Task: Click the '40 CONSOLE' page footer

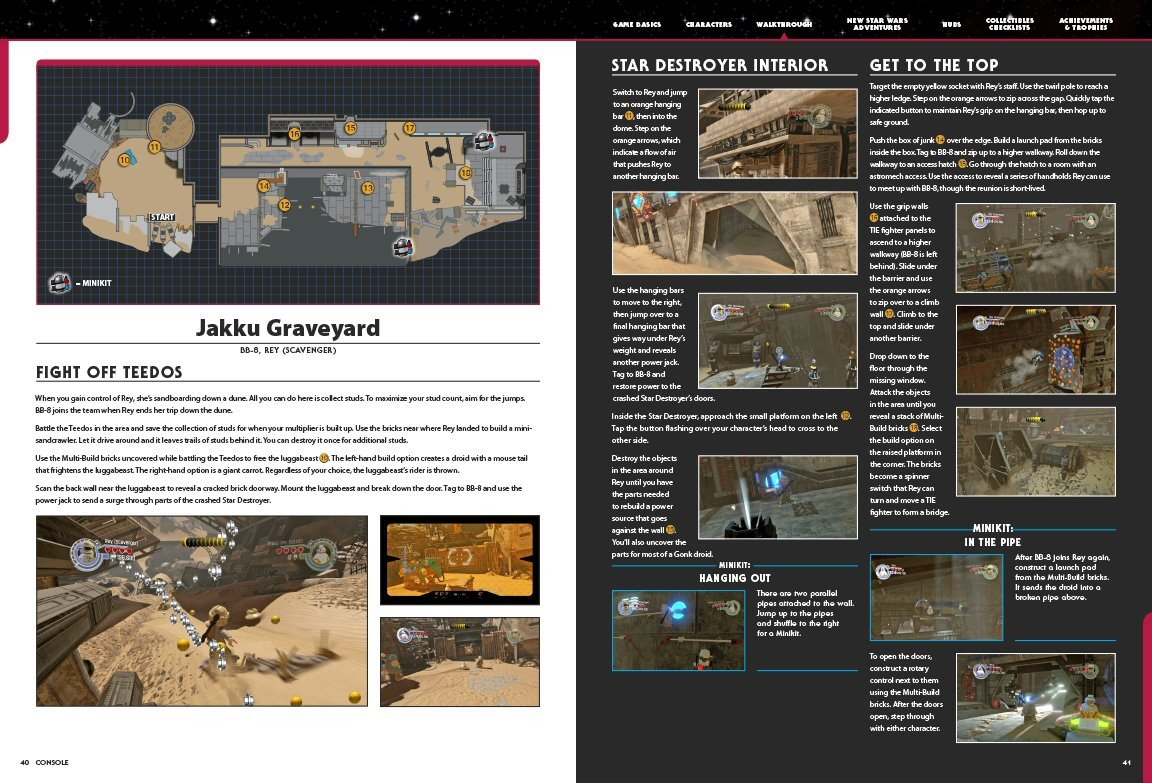Action: point(44,762)
